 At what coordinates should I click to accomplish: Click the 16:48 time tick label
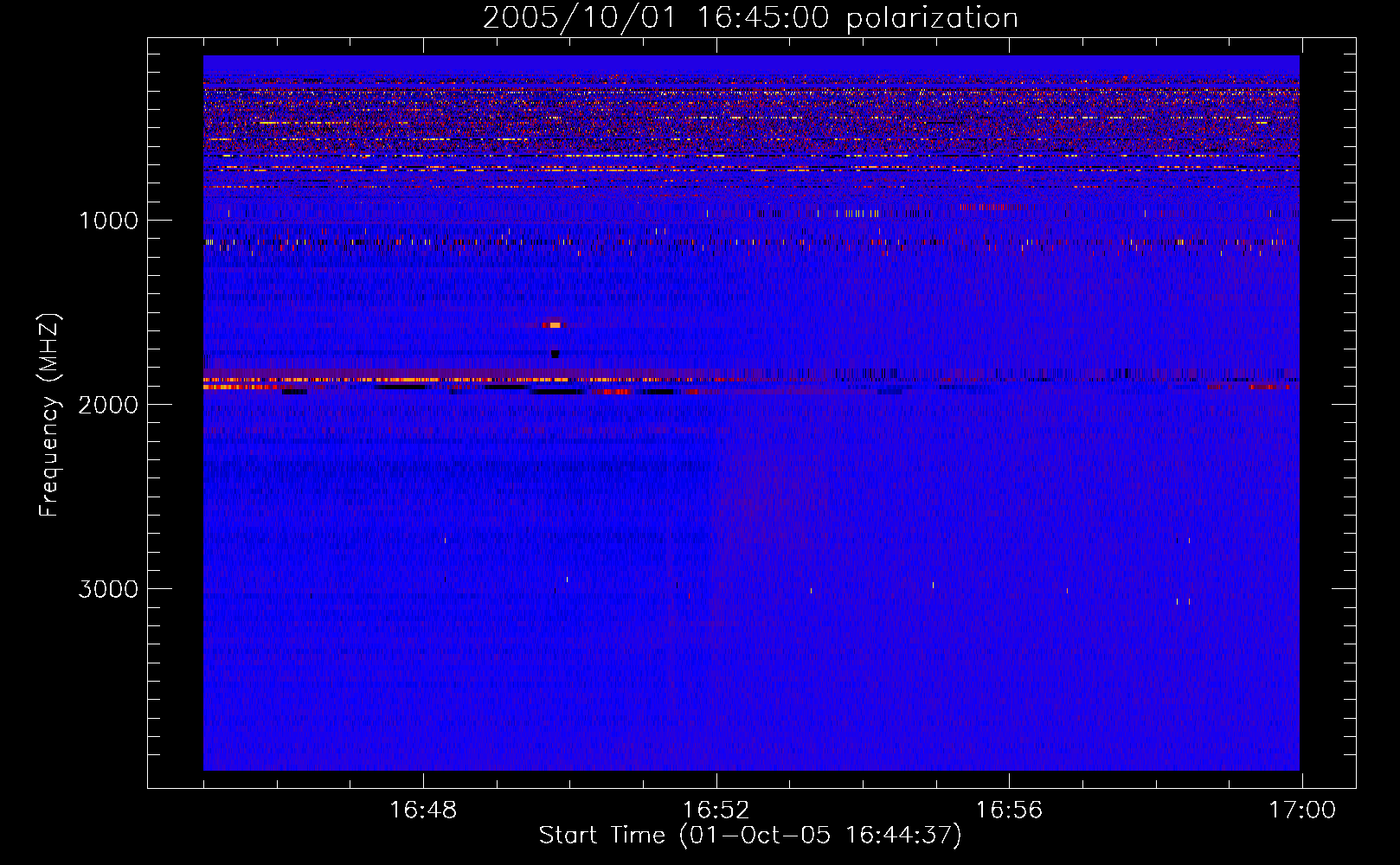pyautogui.click(x=423, y=811)
